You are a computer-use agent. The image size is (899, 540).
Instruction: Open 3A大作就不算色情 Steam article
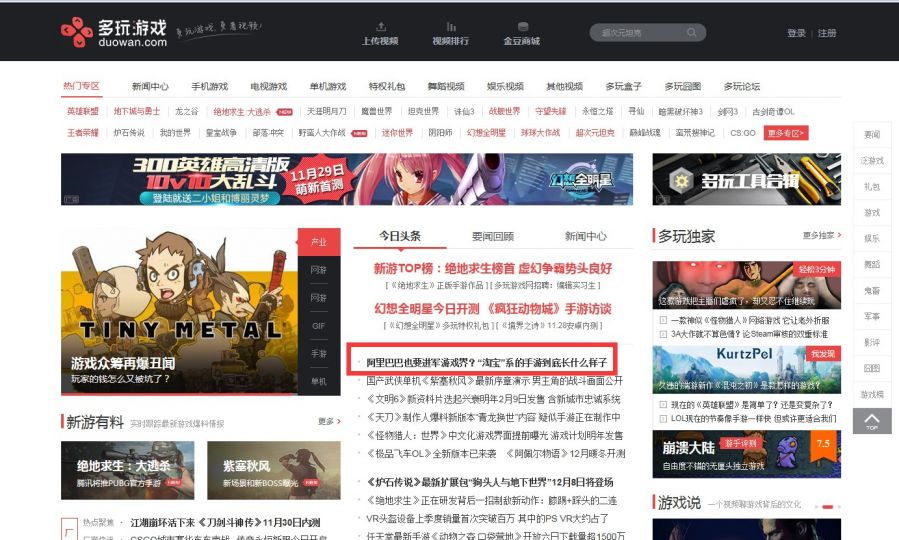[749, 334]
